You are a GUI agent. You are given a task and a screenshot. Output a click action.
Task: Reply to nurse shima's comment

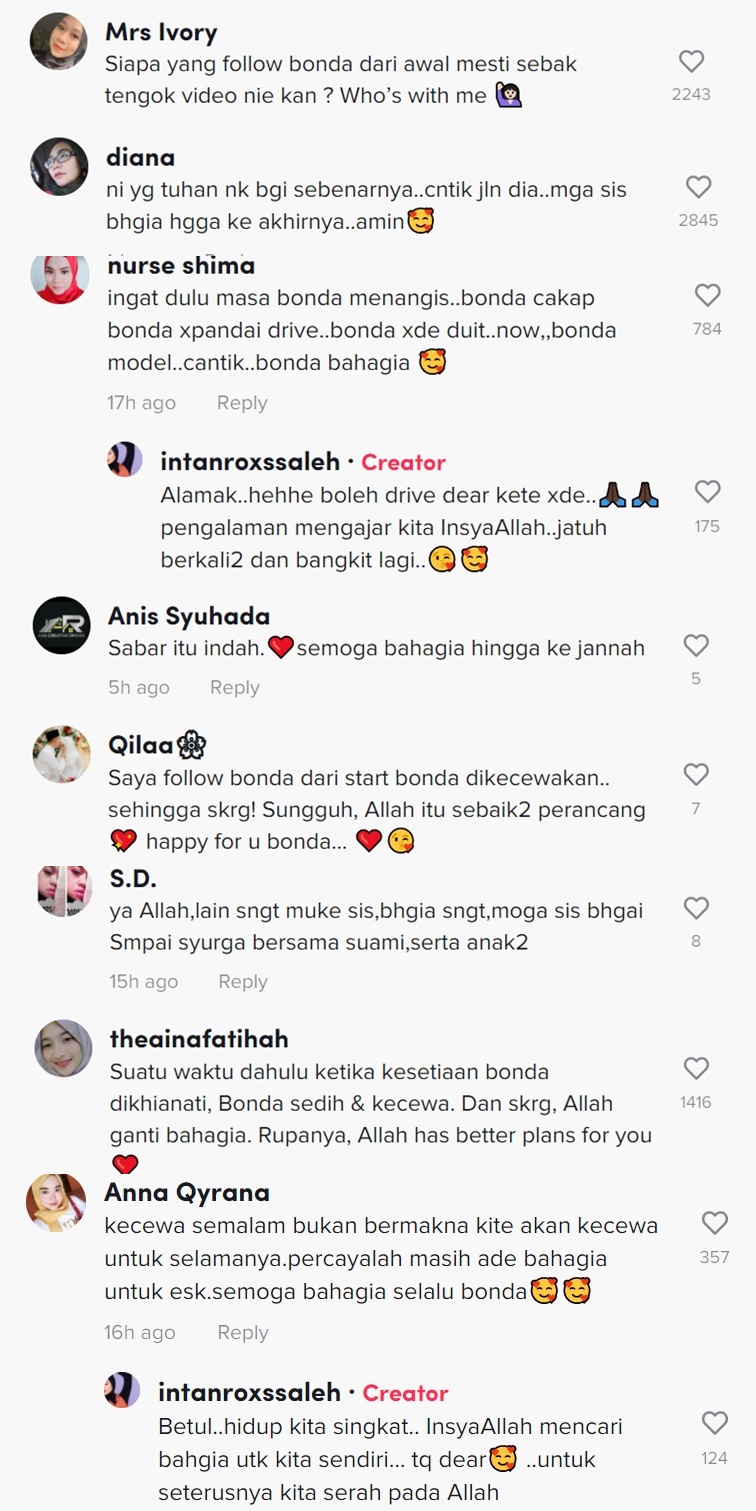tap(242, 403)
